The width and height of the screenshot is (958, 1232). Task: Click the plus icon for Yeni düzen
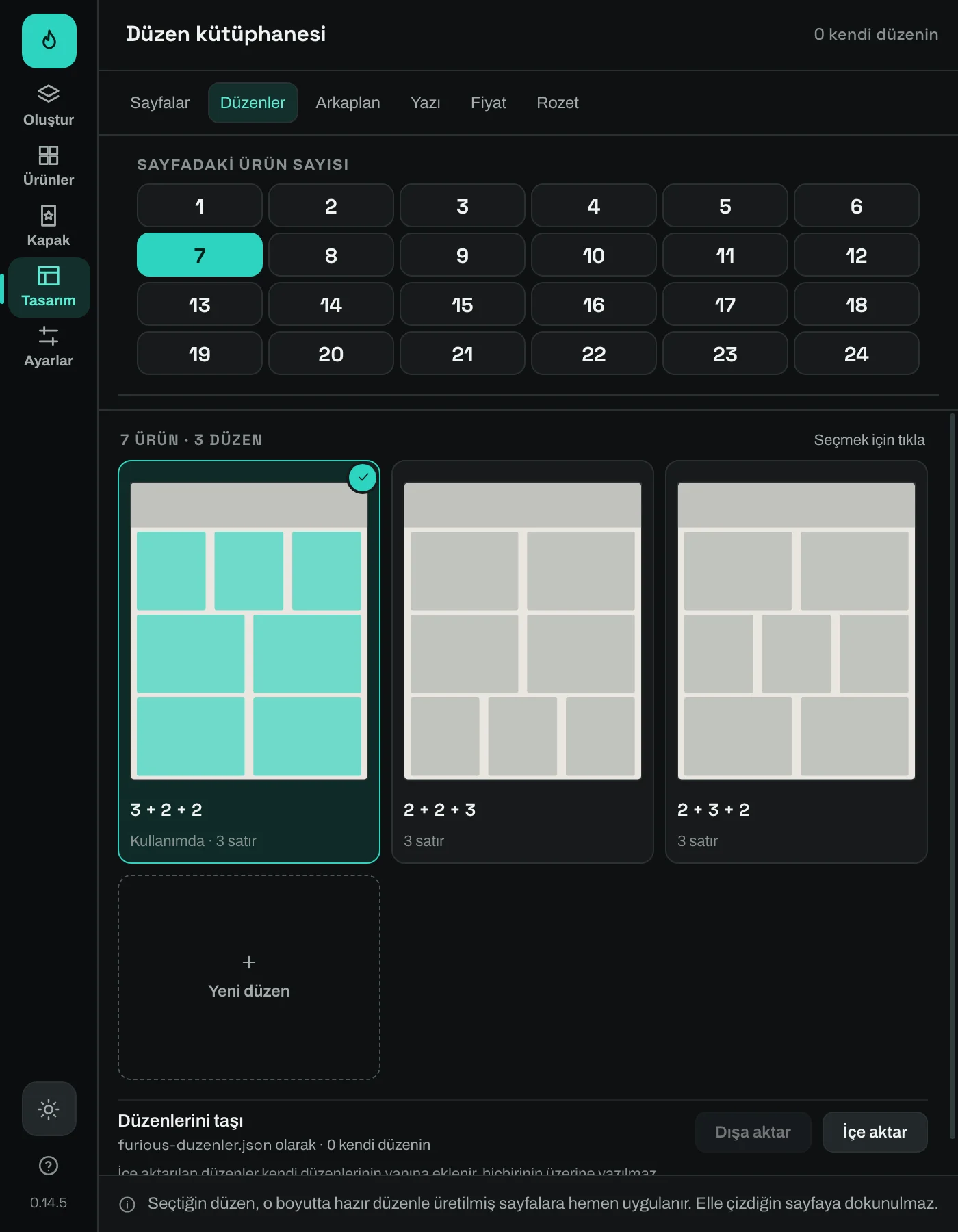point(249,962)
